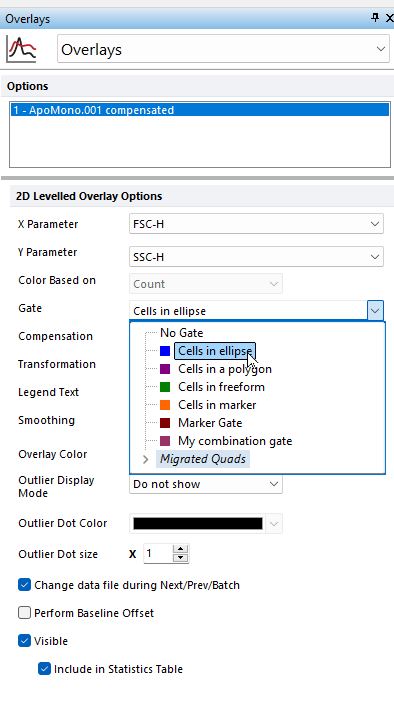Toggle Change data file during Next/Prev/Batch
Image resolution: width=394 pixels, height=705 pixels.
click(24, 585)
